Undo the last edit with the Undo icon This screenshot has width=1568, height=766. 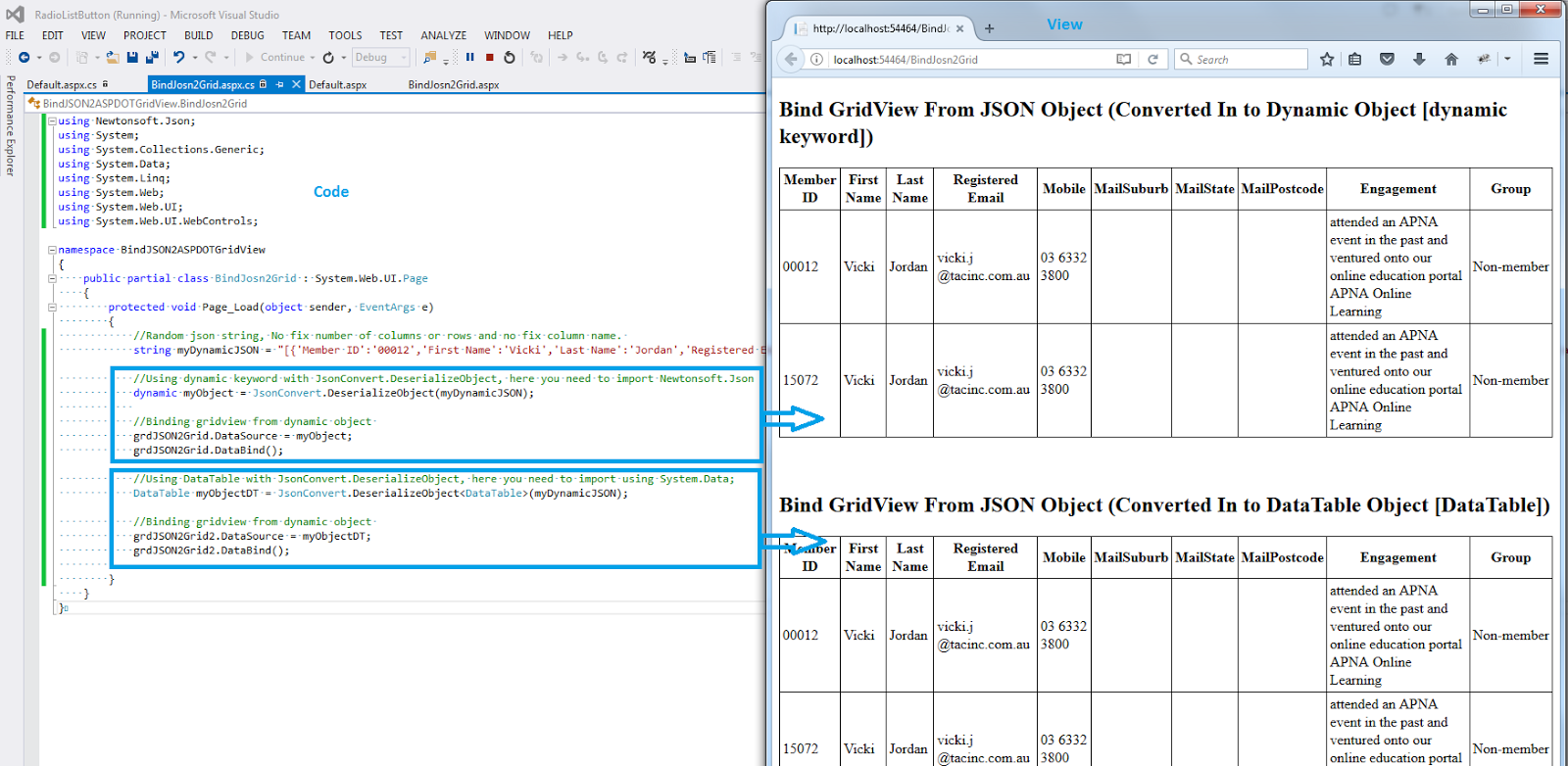178,57
